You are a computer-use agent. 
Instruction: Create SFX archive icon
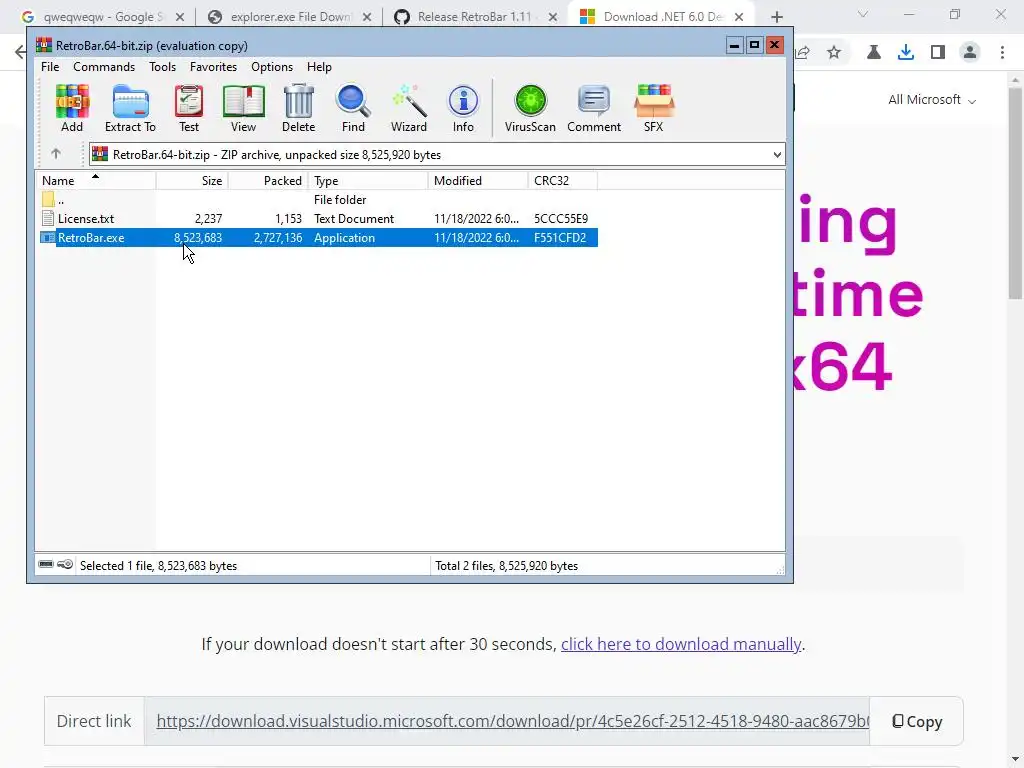tap(654, 108)
